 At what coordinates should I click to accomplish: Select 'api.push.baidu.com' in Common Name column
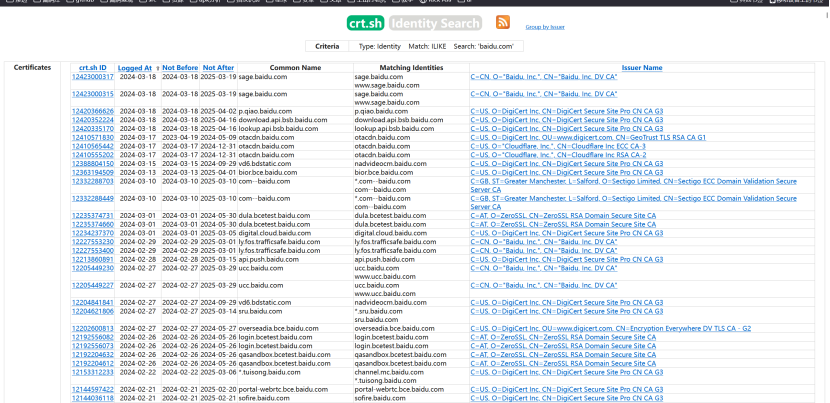click(x=269, y=259)
